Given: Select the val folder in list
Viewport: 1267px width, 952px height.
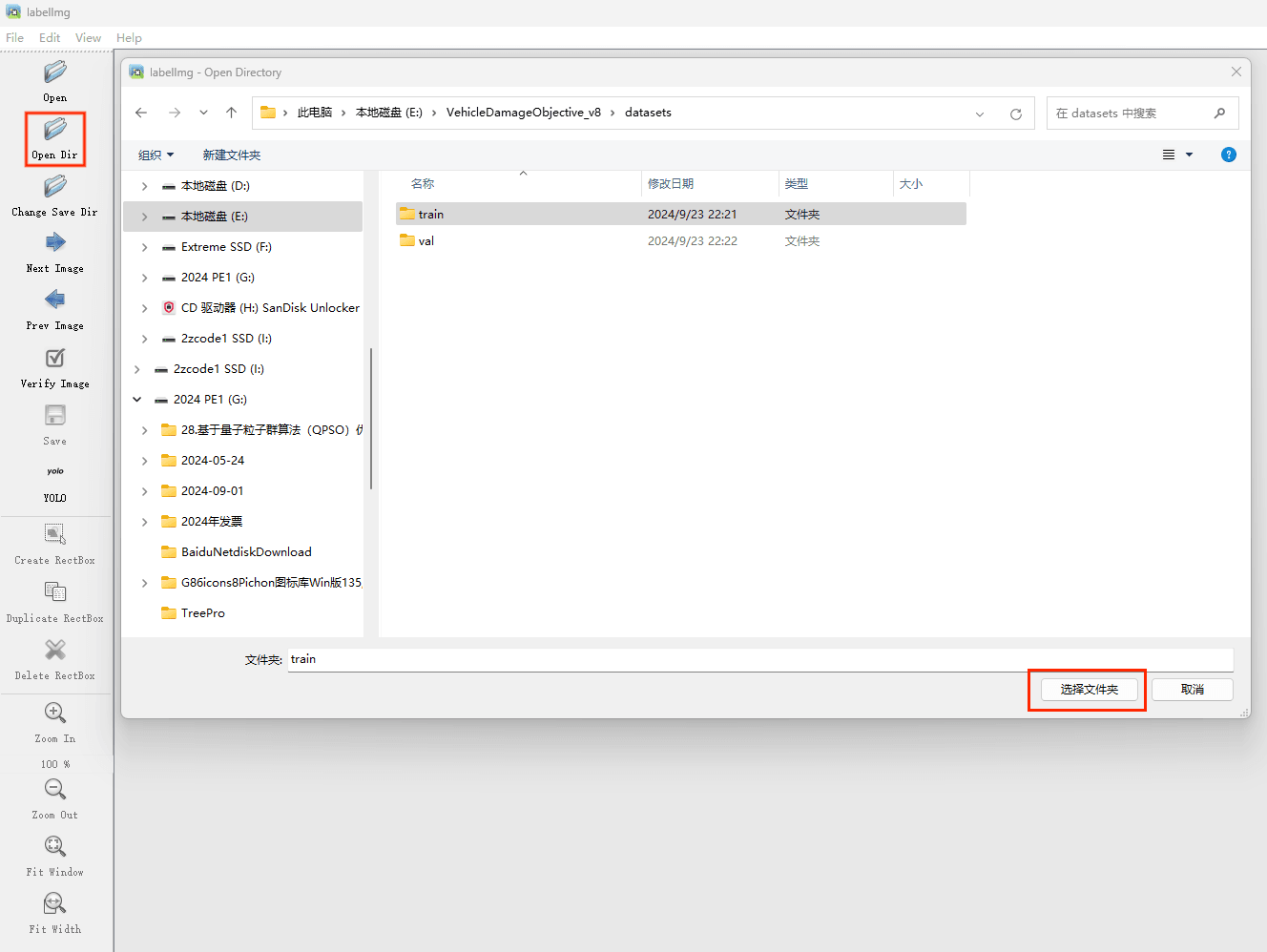Looking at the screenshot, I should point(426,241).
